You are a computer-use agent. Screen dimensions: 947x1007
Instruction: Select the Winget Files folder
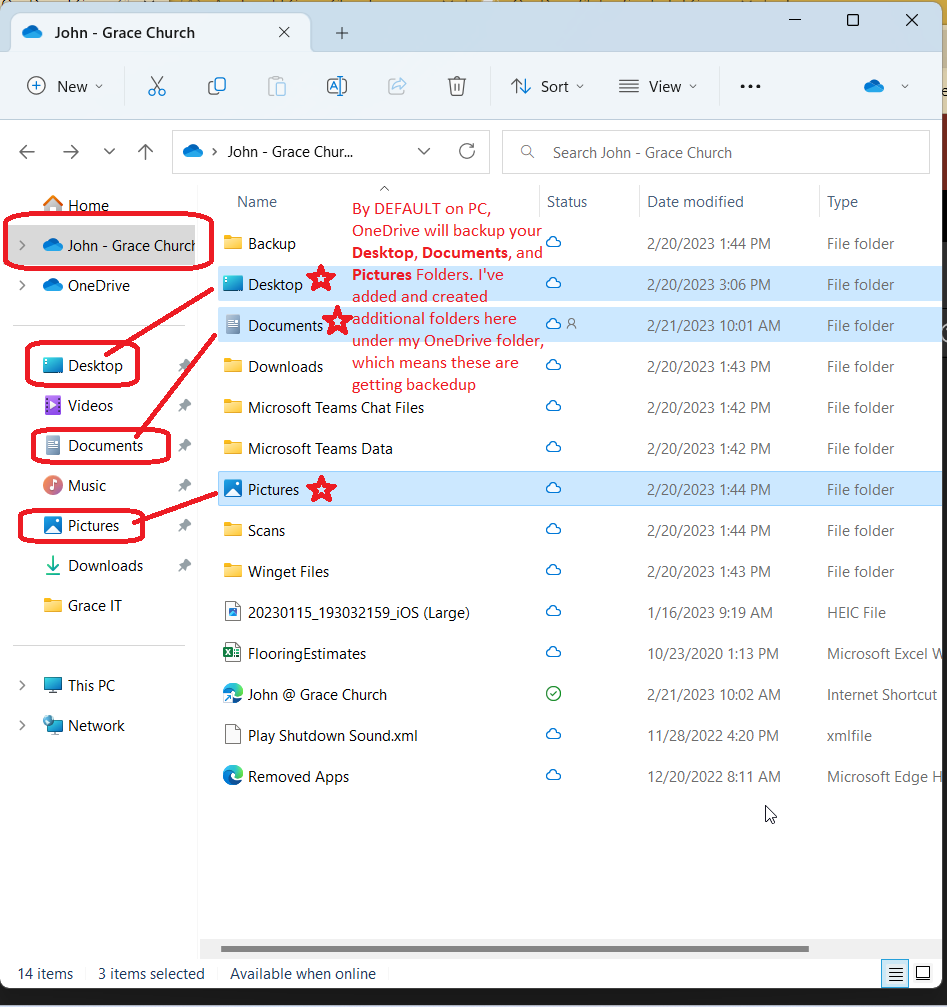pos(288,572)
